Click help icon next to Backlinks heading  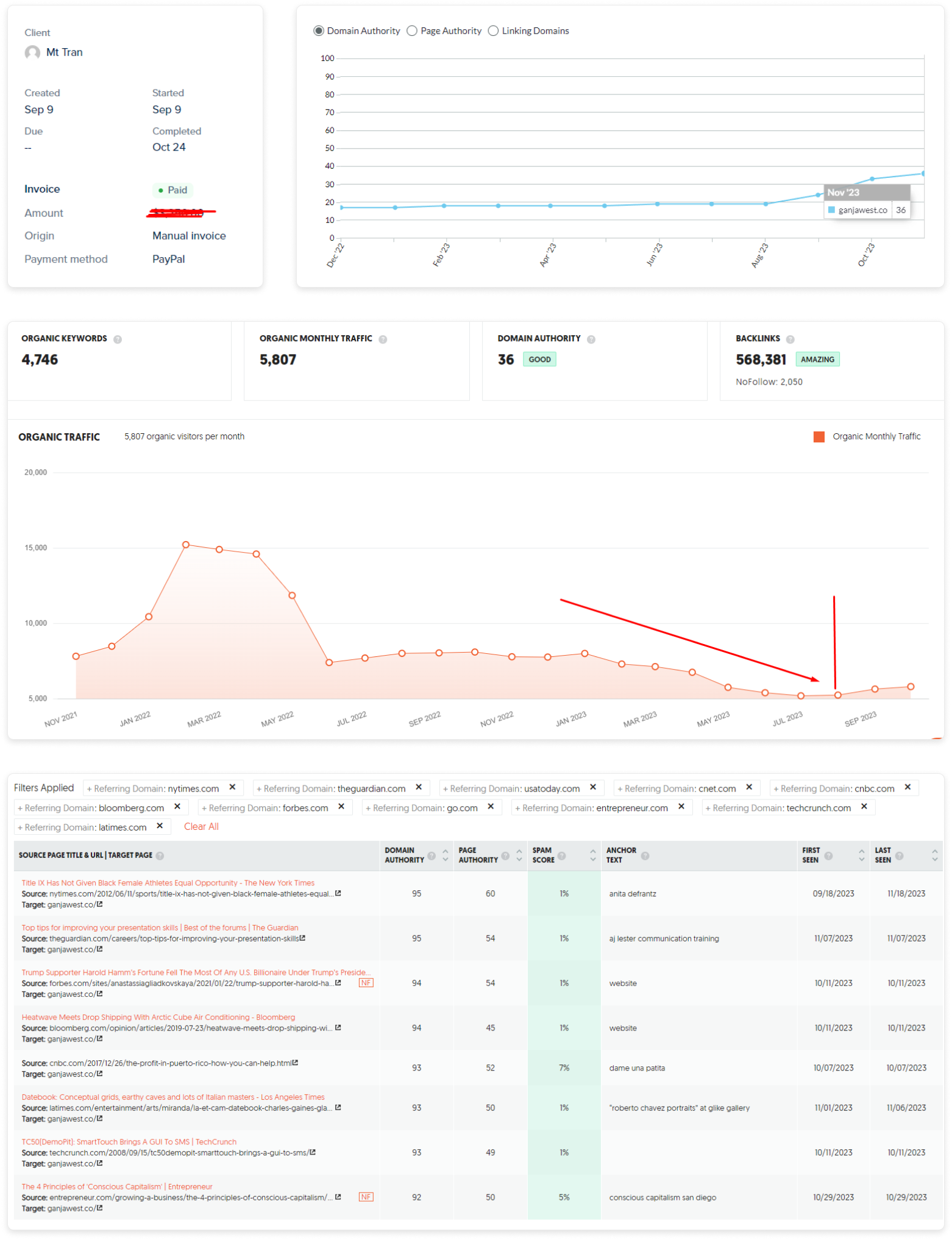tap(790, 339)
